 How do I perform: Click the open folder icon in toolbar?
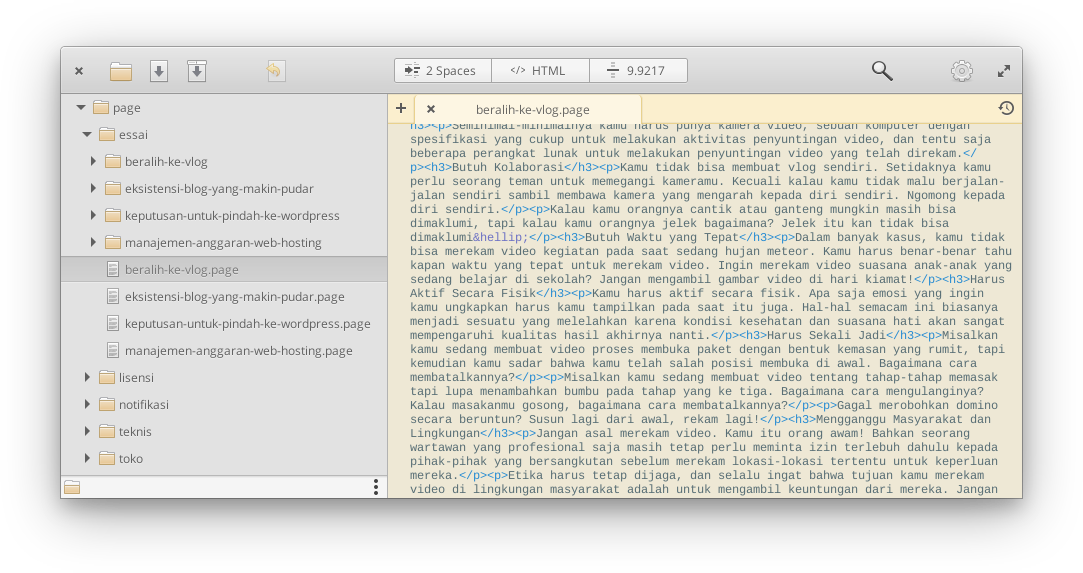coord(121,71)
